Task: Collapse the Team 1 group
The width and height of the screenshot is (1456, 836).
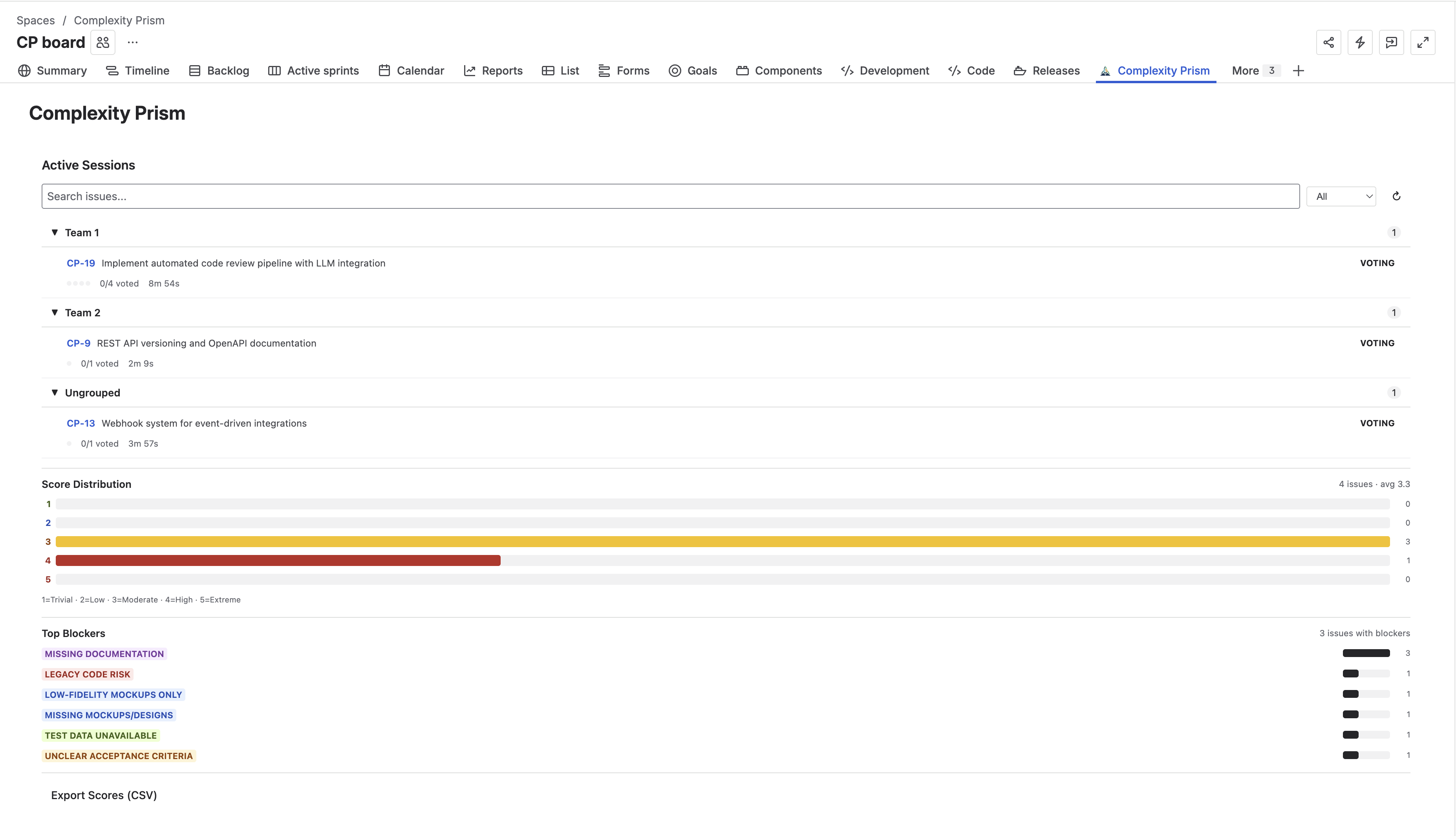Action: pos(54,232)
